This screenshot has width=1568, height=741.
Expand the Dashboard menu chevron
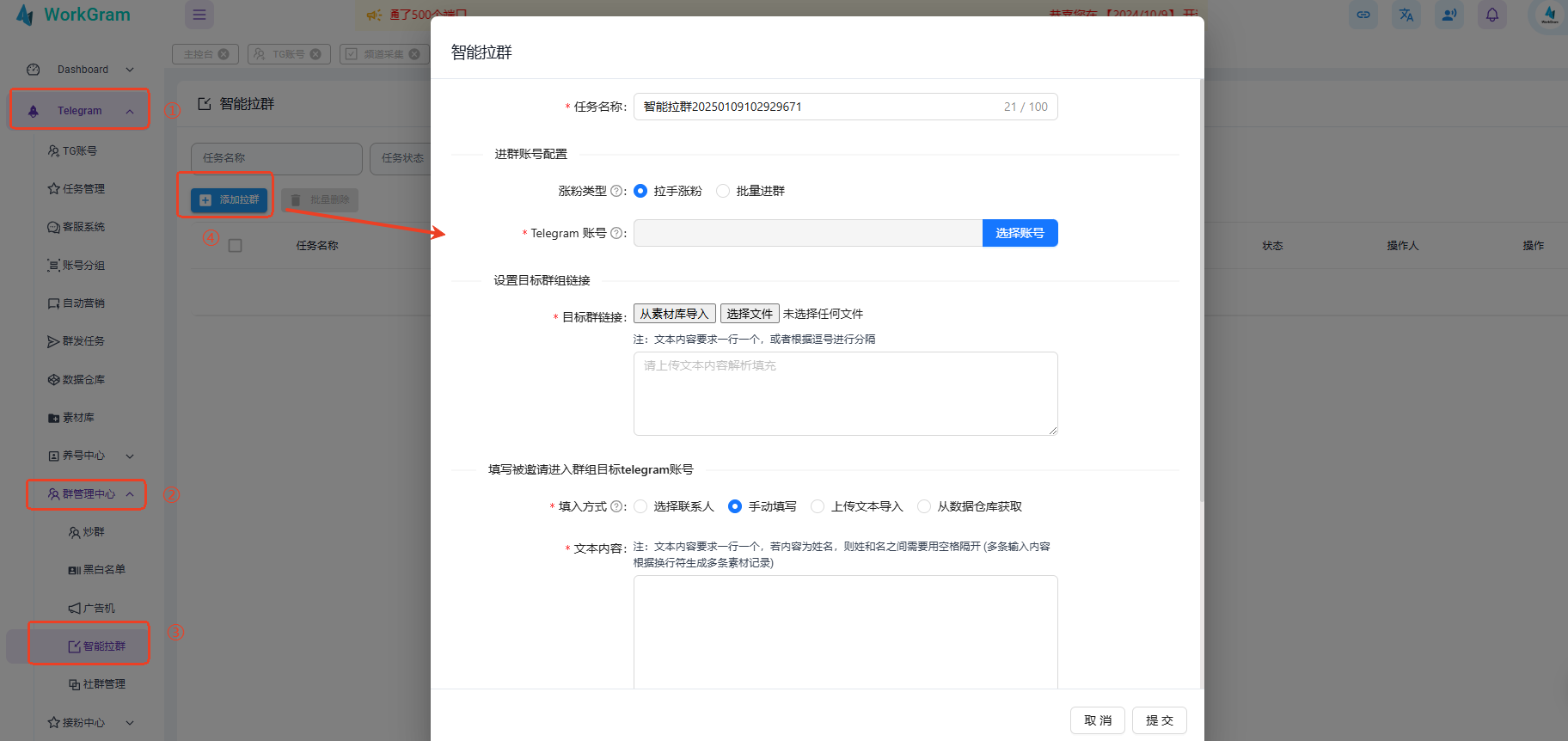pyautogui.click(x=130, y=70)
